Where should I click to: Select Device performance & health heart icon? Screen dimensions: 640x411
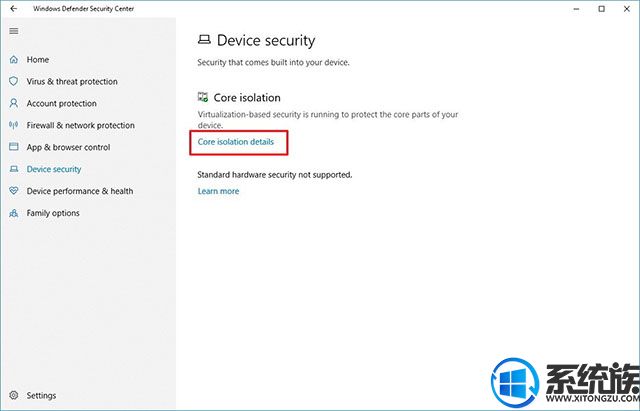coord(13,191)
